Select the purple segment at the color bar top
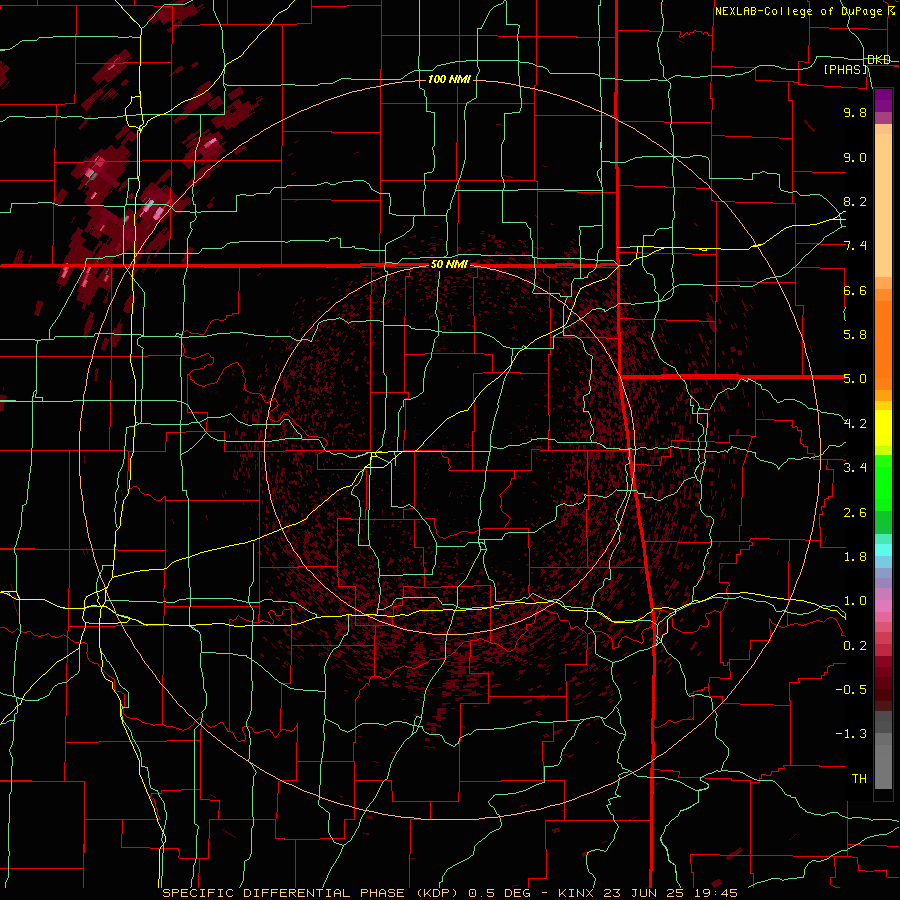The image size is (900, 900). coord(883,100)
